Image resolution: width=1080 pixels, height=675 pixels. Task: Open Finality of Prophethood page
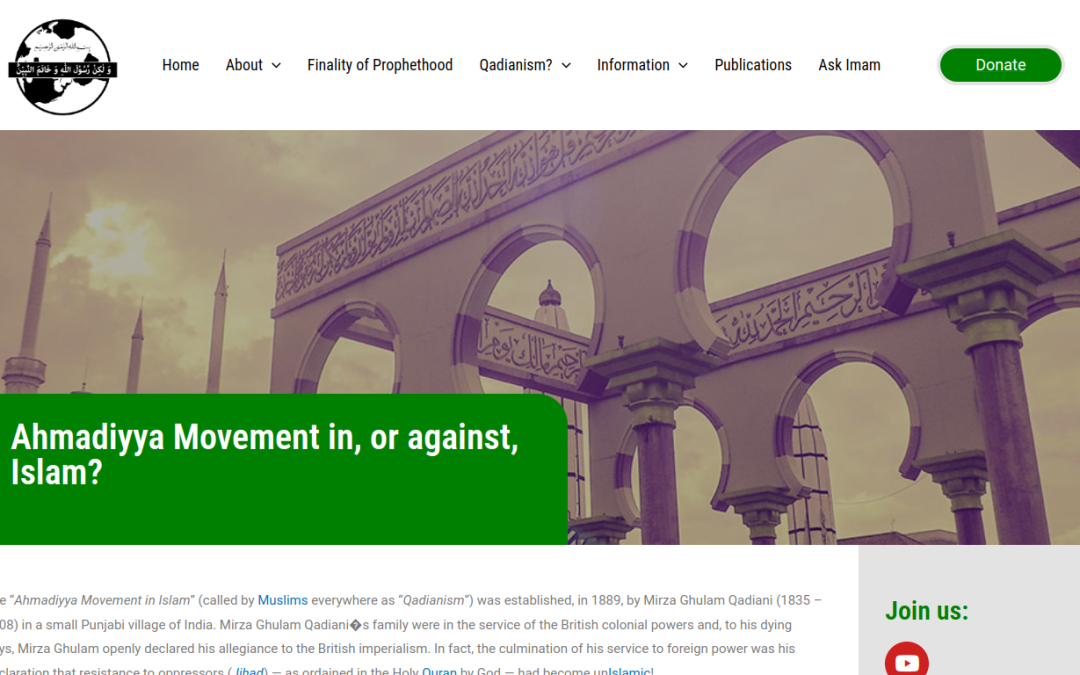coord(380,65)
